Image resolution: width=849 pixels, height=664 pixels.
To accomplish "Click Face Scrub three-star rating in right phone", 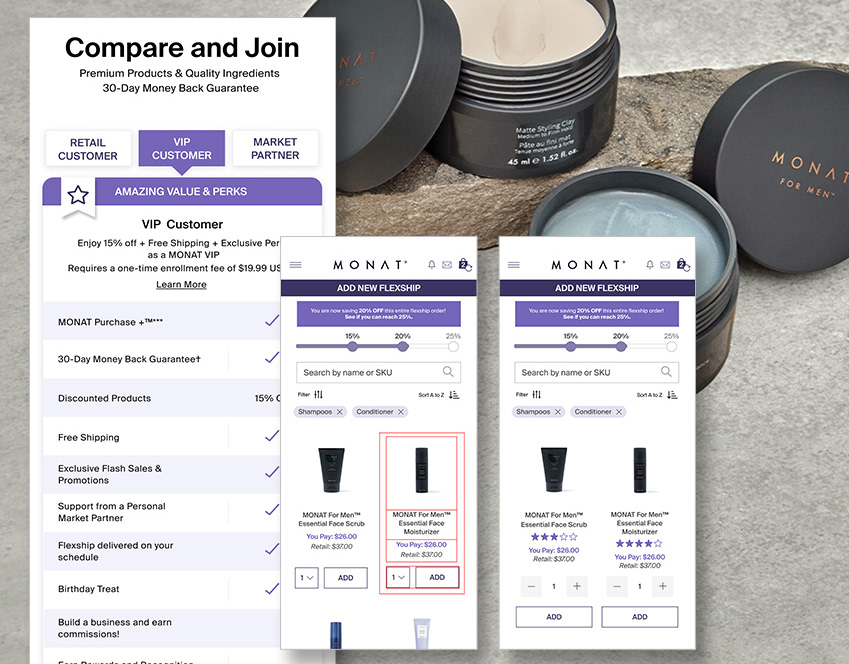I will [x=554, y=537].
